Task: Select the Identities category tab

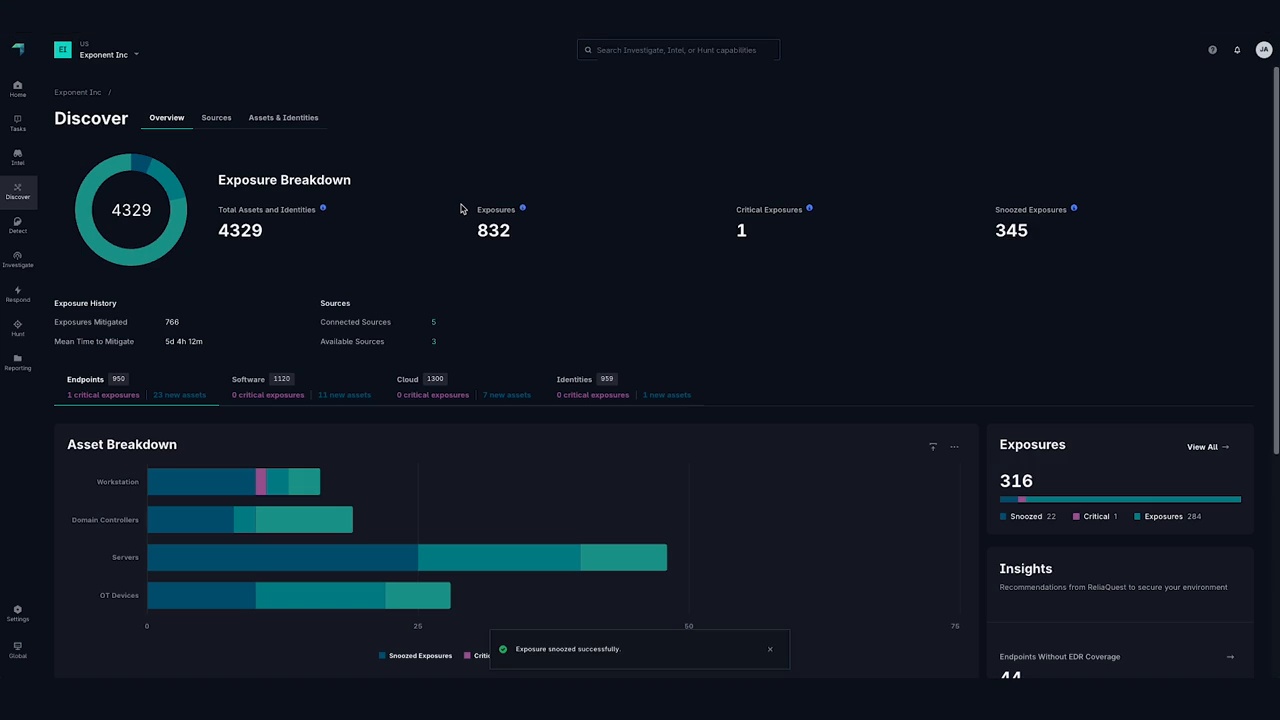Action: point(624,387)
